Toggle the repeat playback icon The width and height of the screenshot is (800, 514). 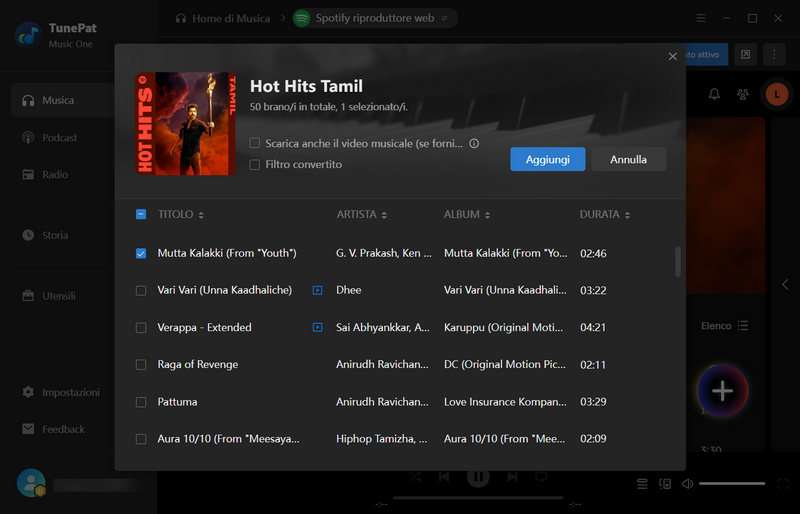click(541, 477)
